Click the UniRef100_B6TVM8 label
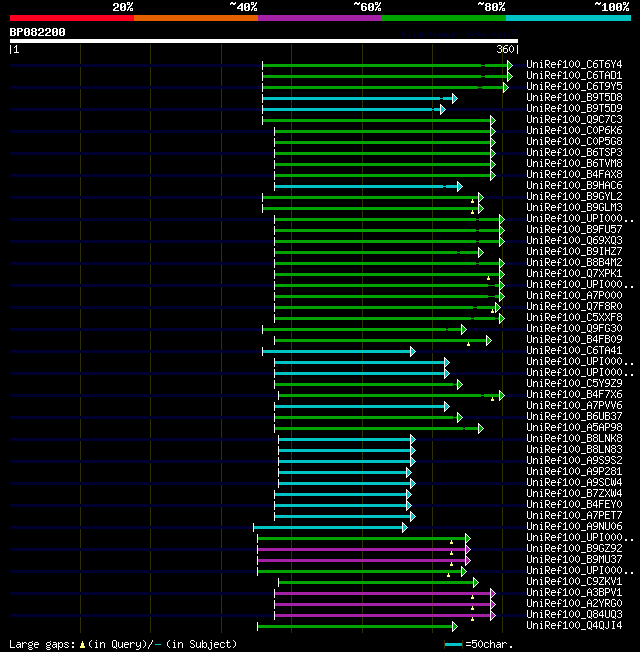640x652 pixels. 574,163
